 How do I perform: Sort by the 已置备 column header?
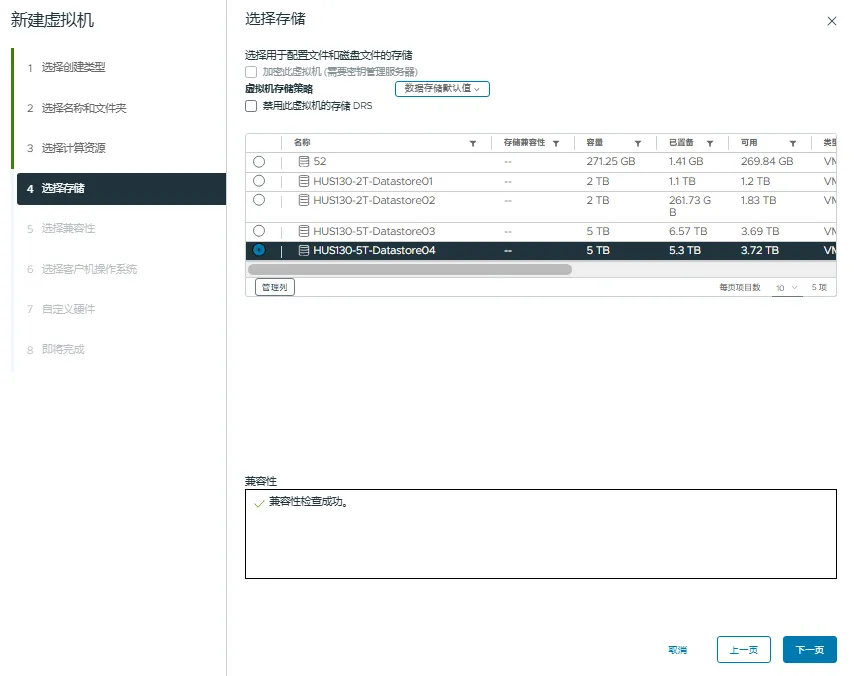[681, 143]
